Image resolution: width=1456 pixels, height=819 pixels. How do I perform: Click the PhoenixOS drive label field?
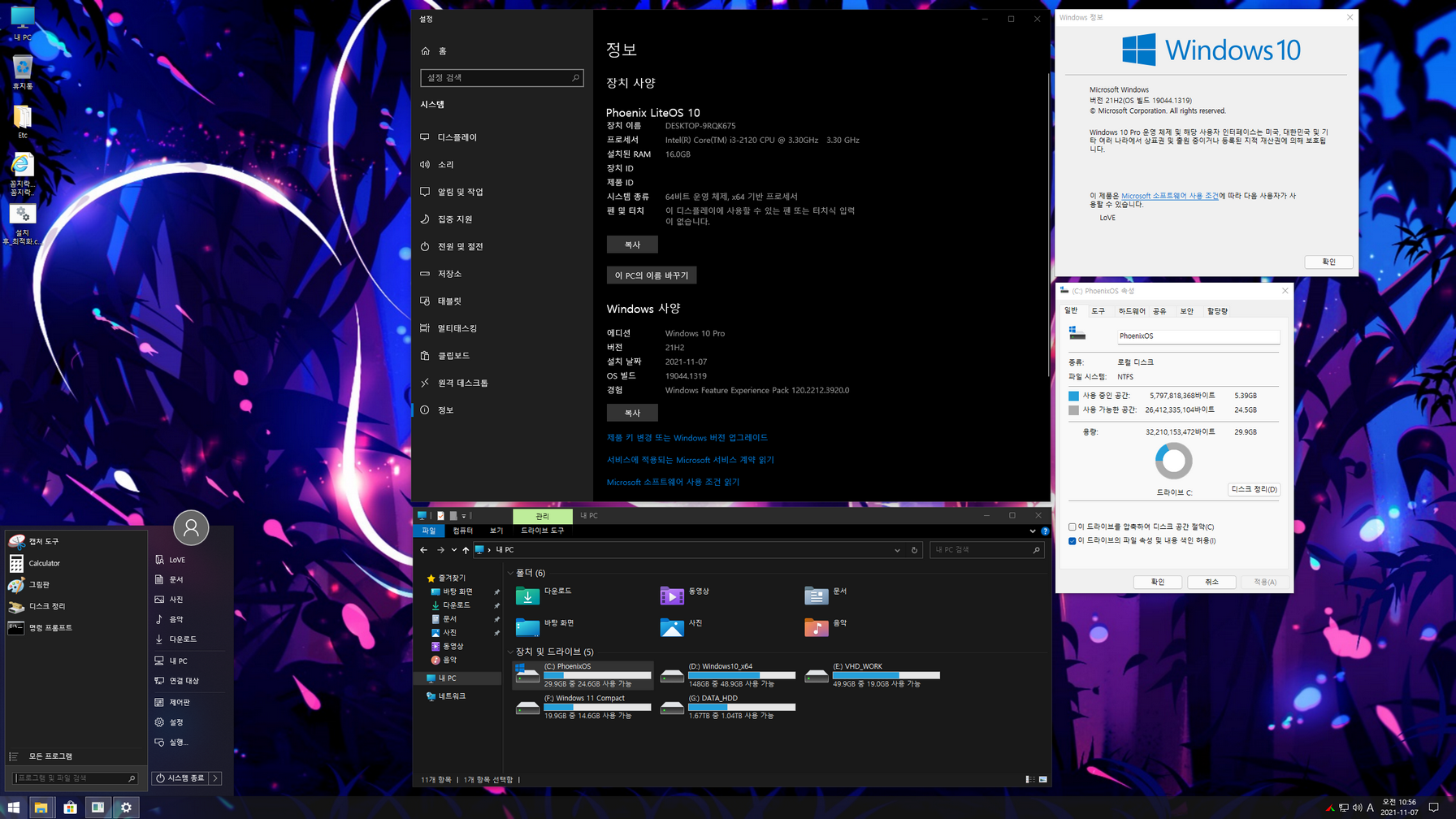click(x=1198, y=336)
